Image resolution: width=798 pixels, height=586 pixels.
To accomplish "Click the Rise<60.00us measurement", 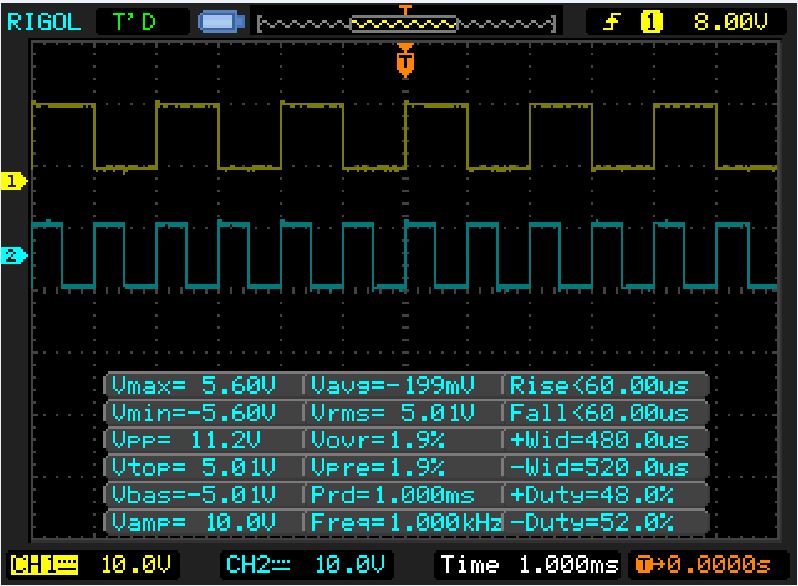I will tap(600, 385).
